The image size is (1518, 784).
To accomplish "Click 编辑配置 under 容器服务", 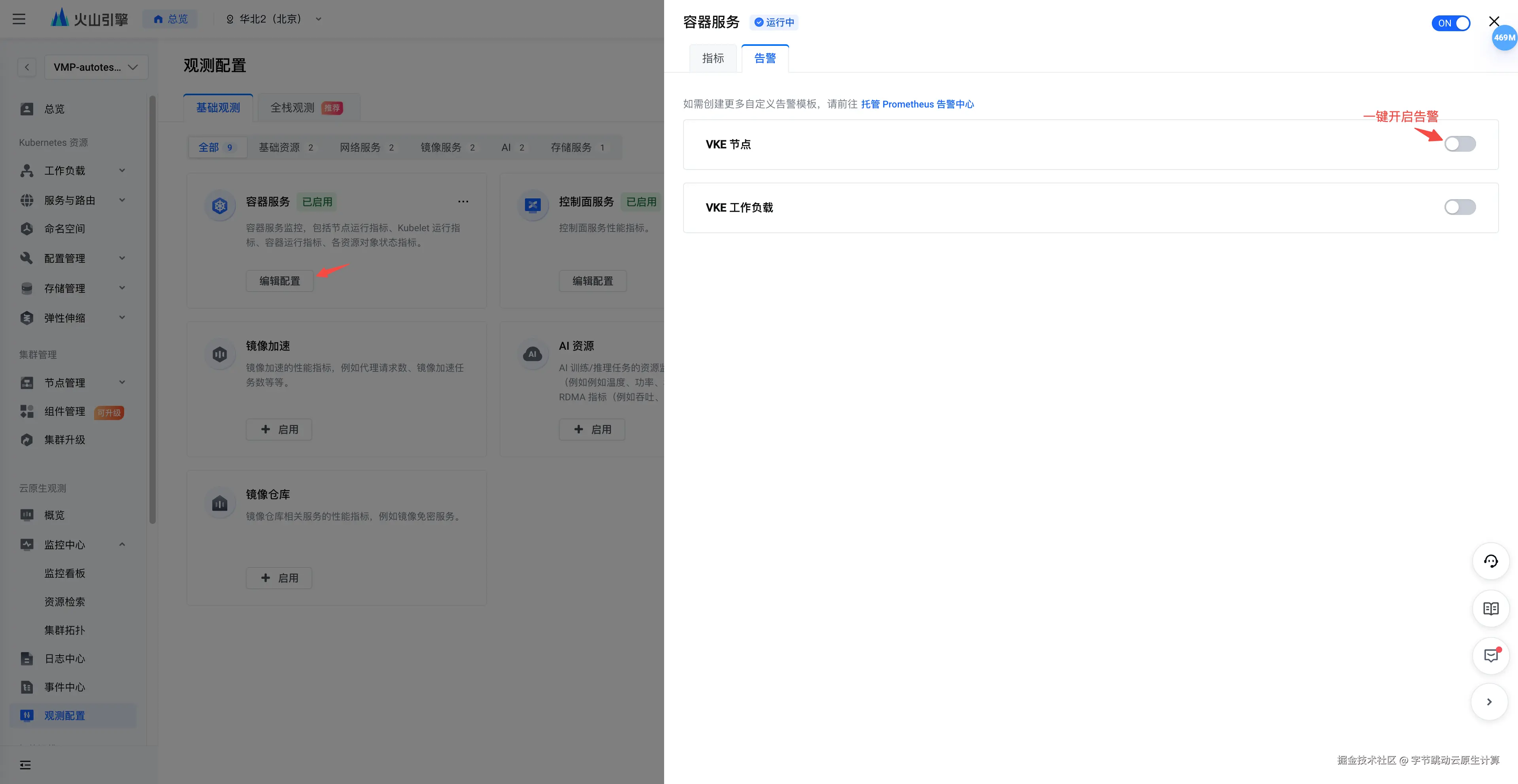I will point(279,281).
